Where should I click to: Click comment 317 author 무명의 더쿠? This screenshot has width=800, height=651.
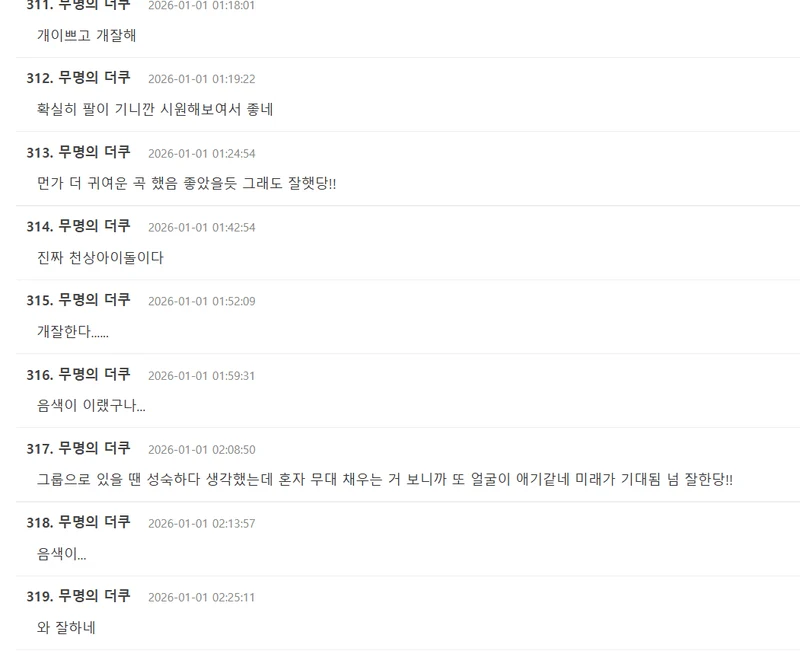tap(94, 448)
